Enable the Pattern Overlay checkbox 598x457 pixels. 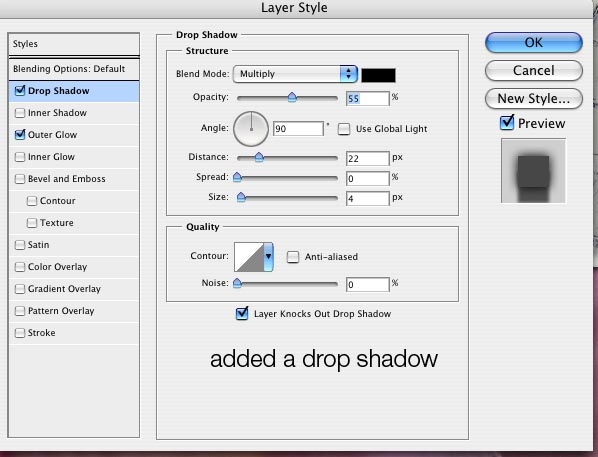click(20, 311)
